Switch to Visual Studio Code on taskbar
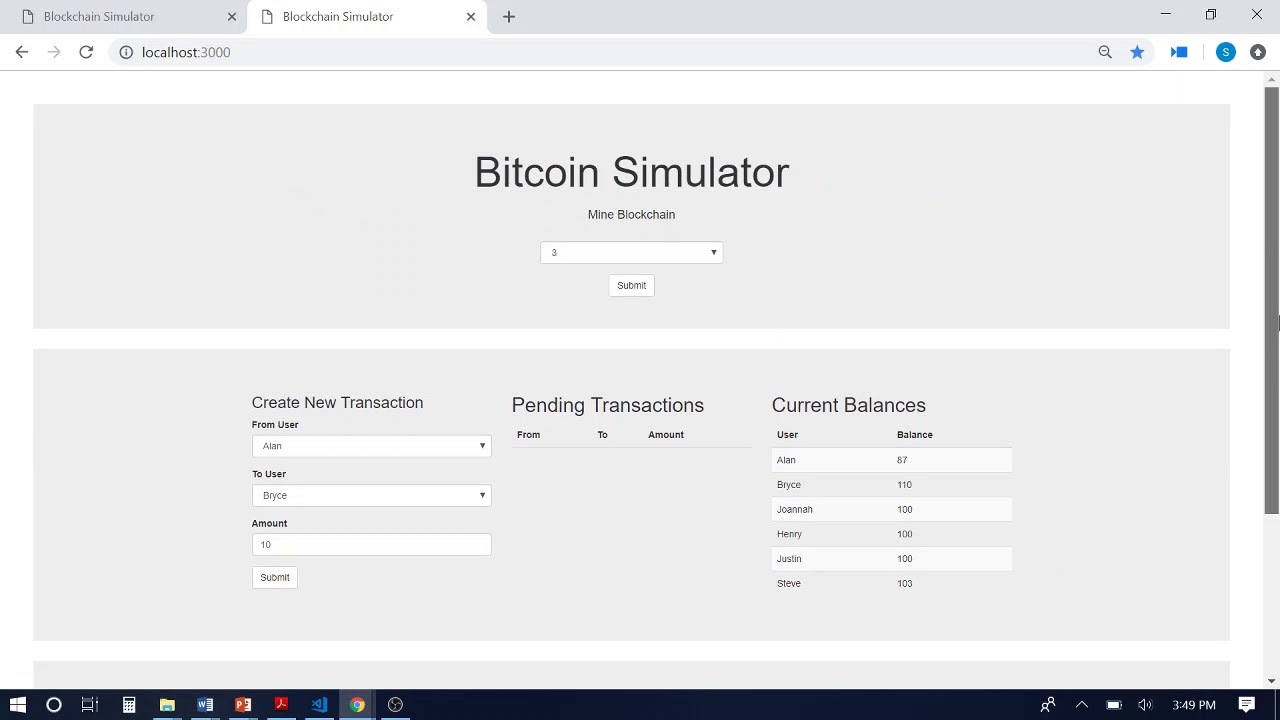Screen dimensions: 1280x720 click(319, 705)
